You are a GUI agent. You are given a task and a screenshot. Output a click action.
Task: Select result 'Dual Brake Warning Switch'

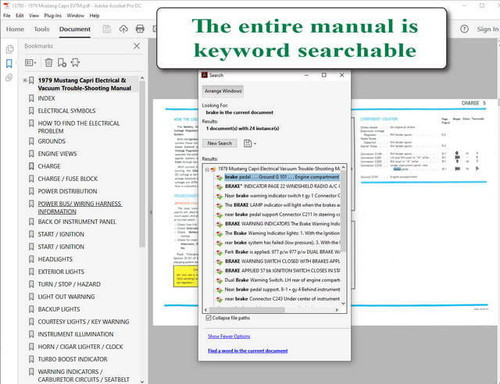(282, 280)
